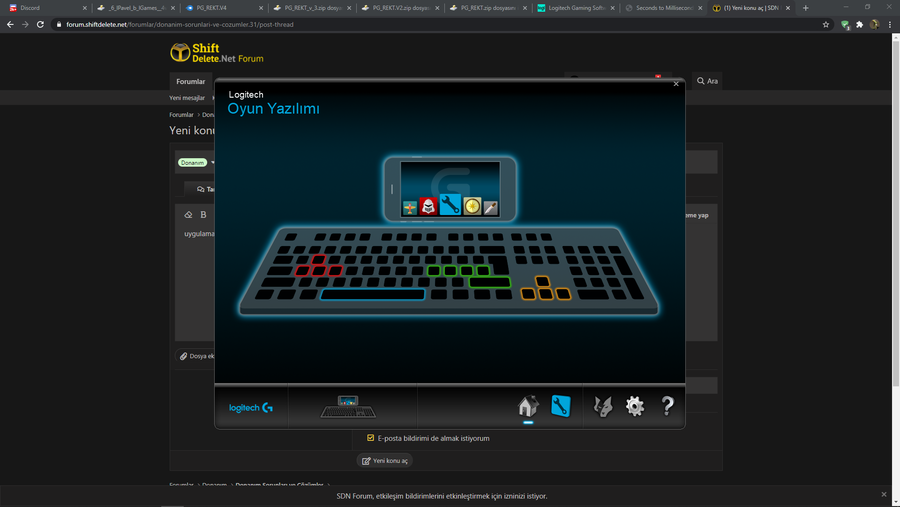Switch to the Discord browser tab

tap(46, 8)
